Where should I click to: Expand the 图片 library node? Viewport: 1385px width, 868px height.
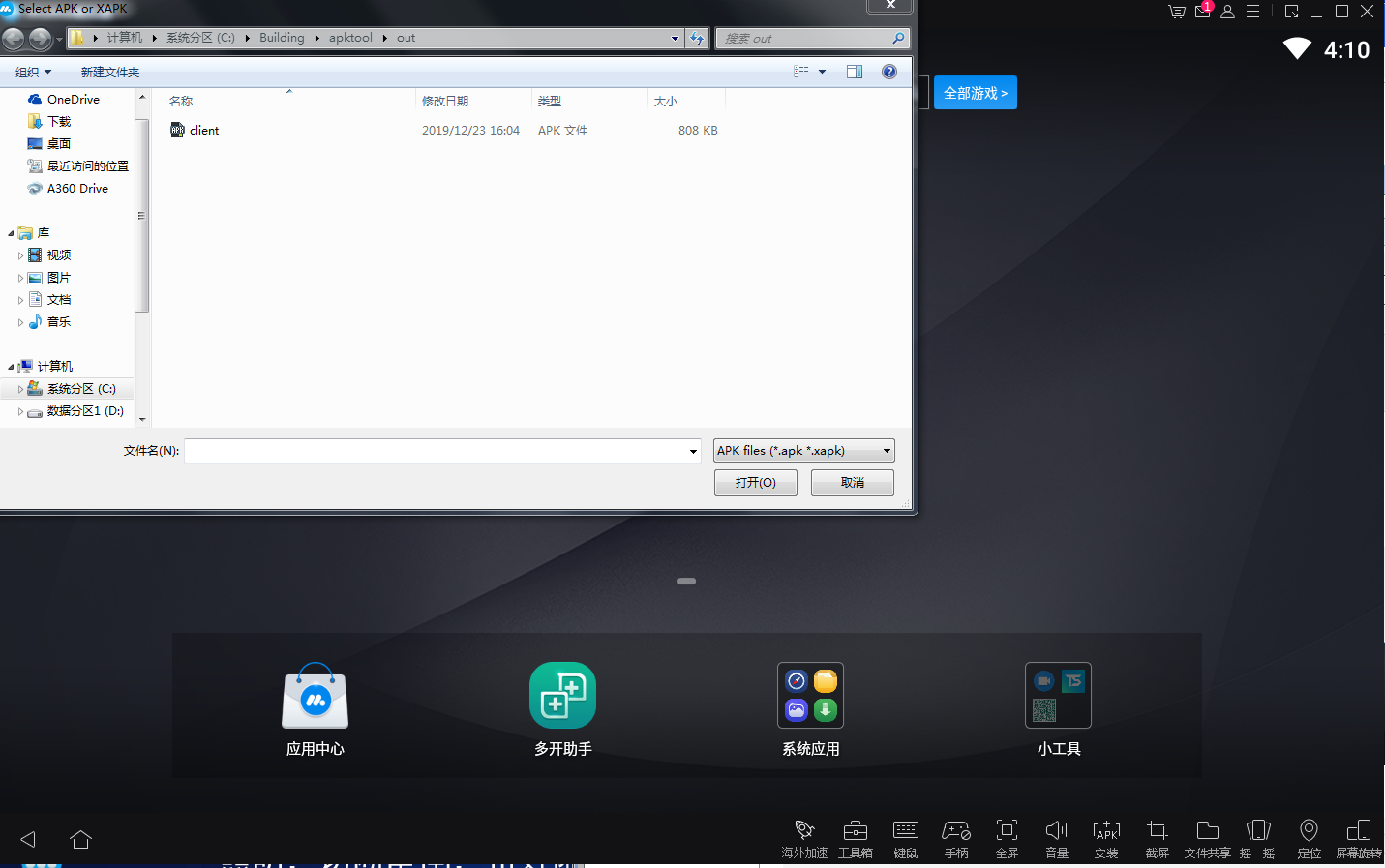(x=20, y=278)
